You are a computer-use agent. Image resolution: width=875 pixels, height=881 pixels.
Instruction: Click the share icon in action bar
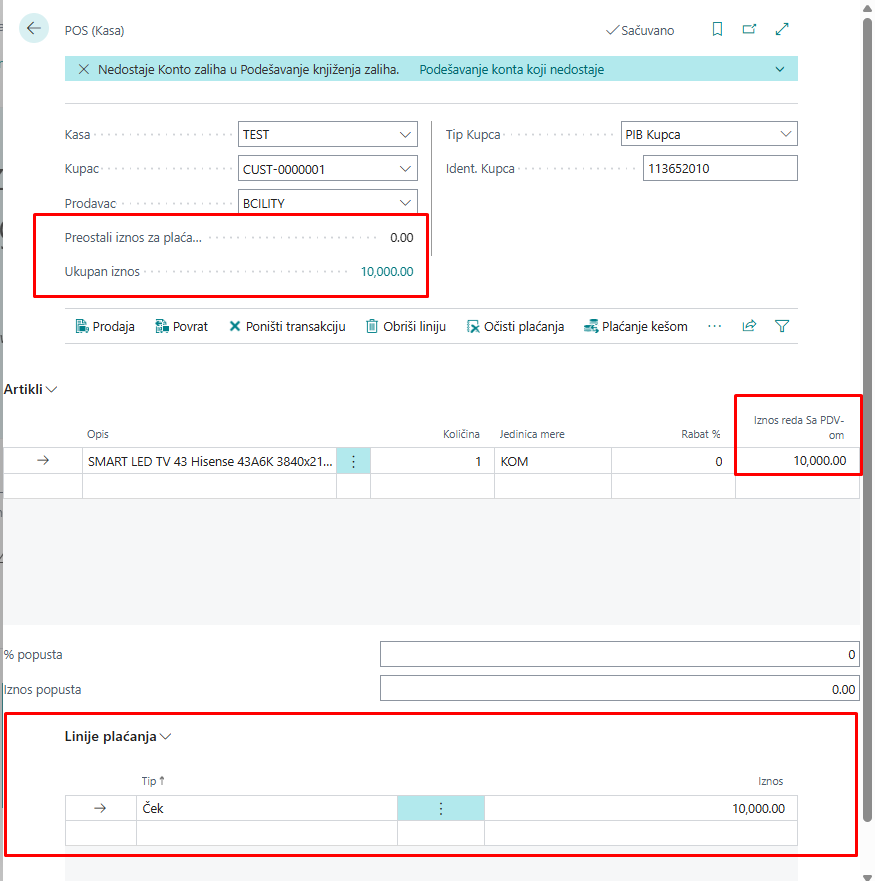749,326
